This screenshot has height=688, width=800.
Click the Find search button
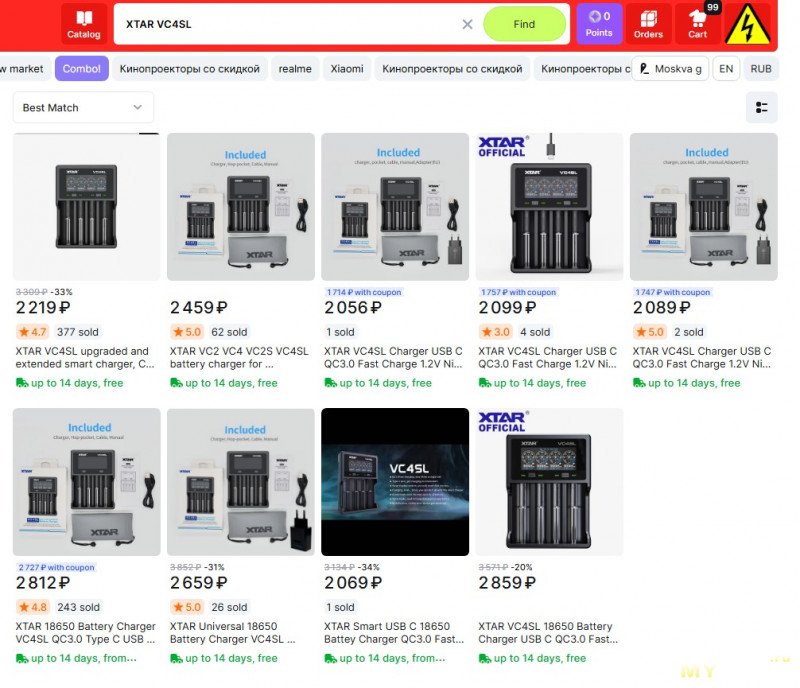[524, 24]
